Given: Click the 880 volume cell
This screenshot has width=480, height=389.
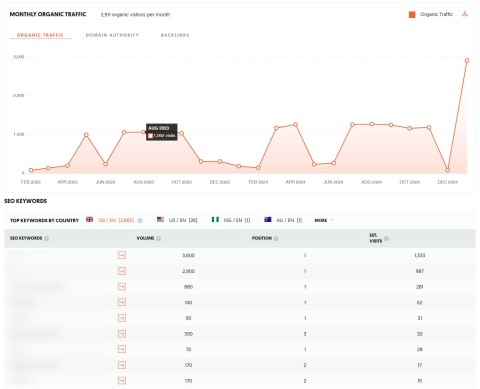Looking at the screenshot, I should 188,287.
